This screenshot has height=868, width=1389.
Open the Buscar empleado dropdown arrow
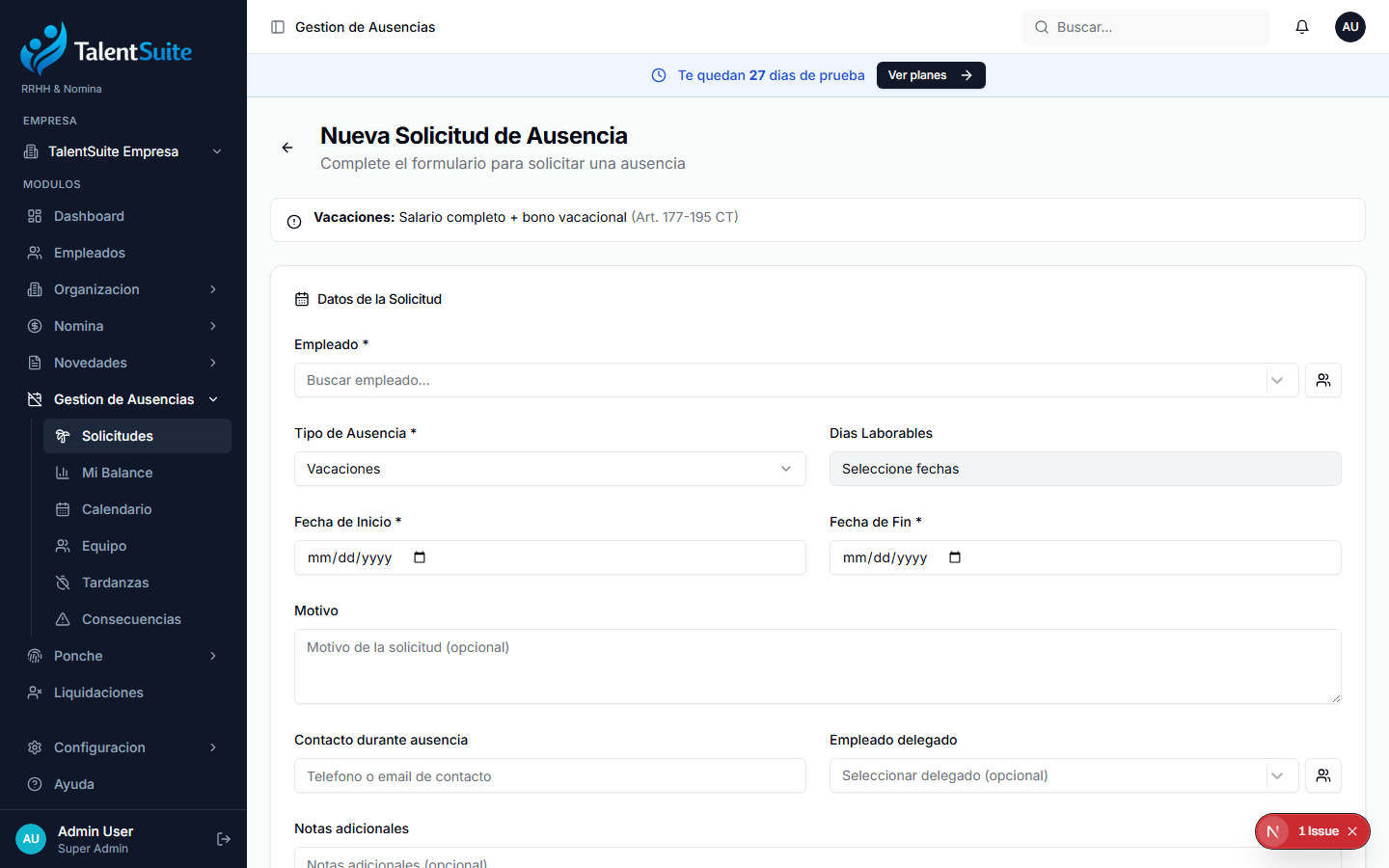[x=1277, y=380]
